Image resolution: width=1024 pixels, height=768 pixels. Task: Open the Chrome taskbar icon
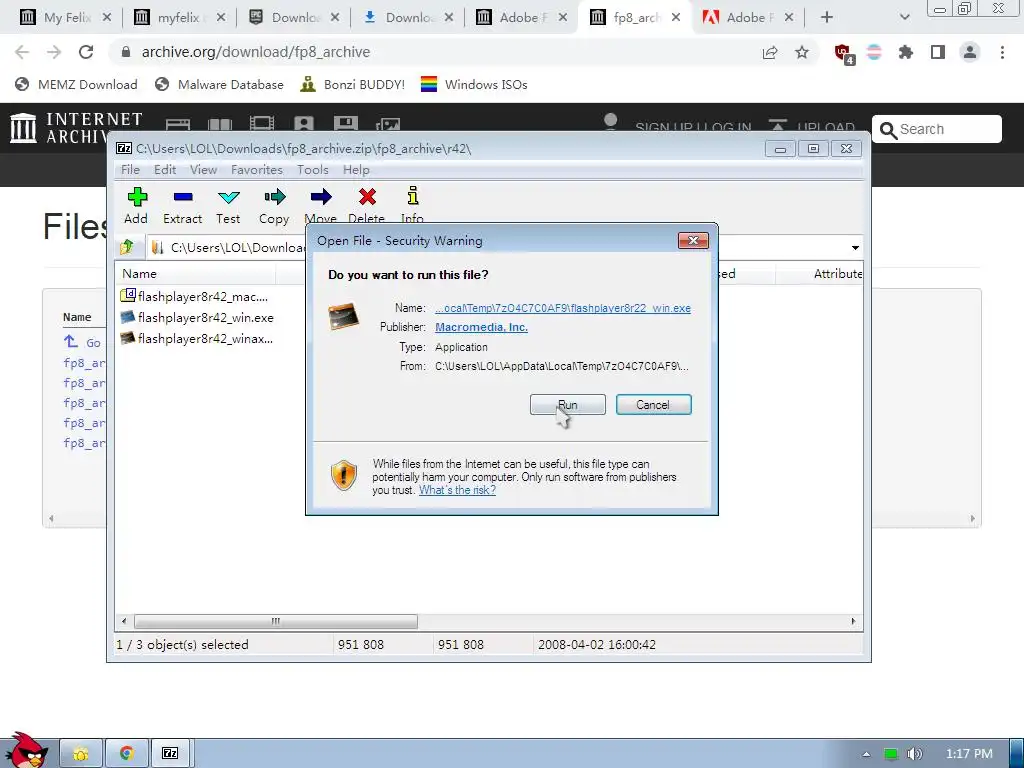[x=127, y=754]
